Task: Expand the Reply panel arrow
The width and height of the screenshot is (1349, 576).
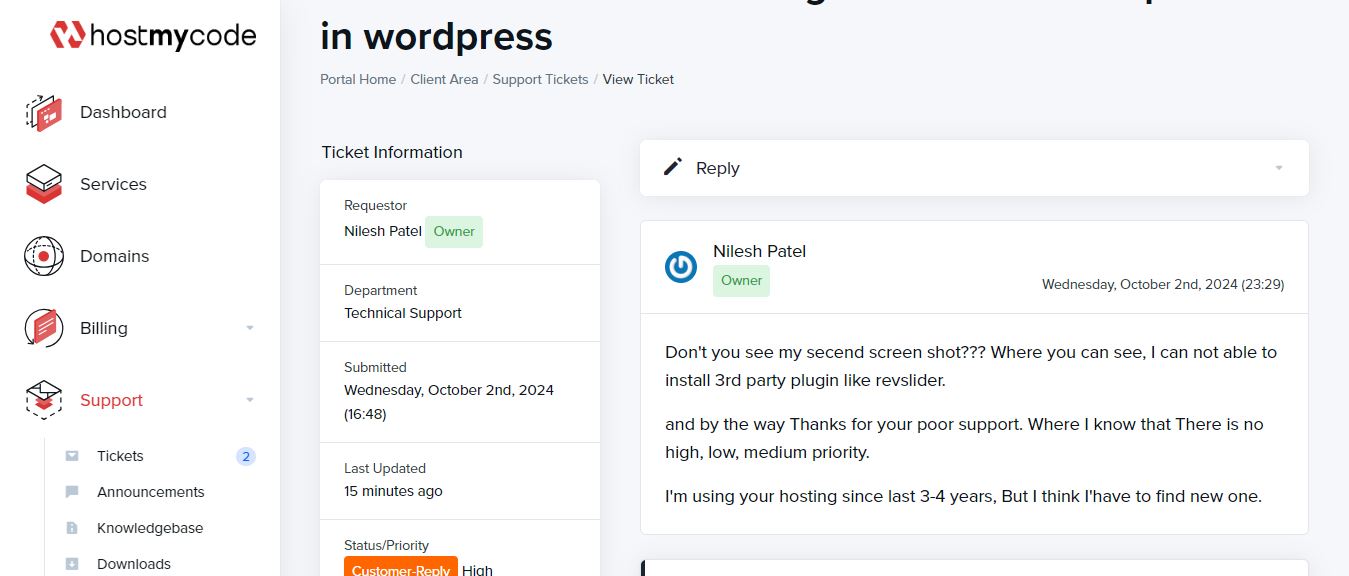Action: [1277, 167]
